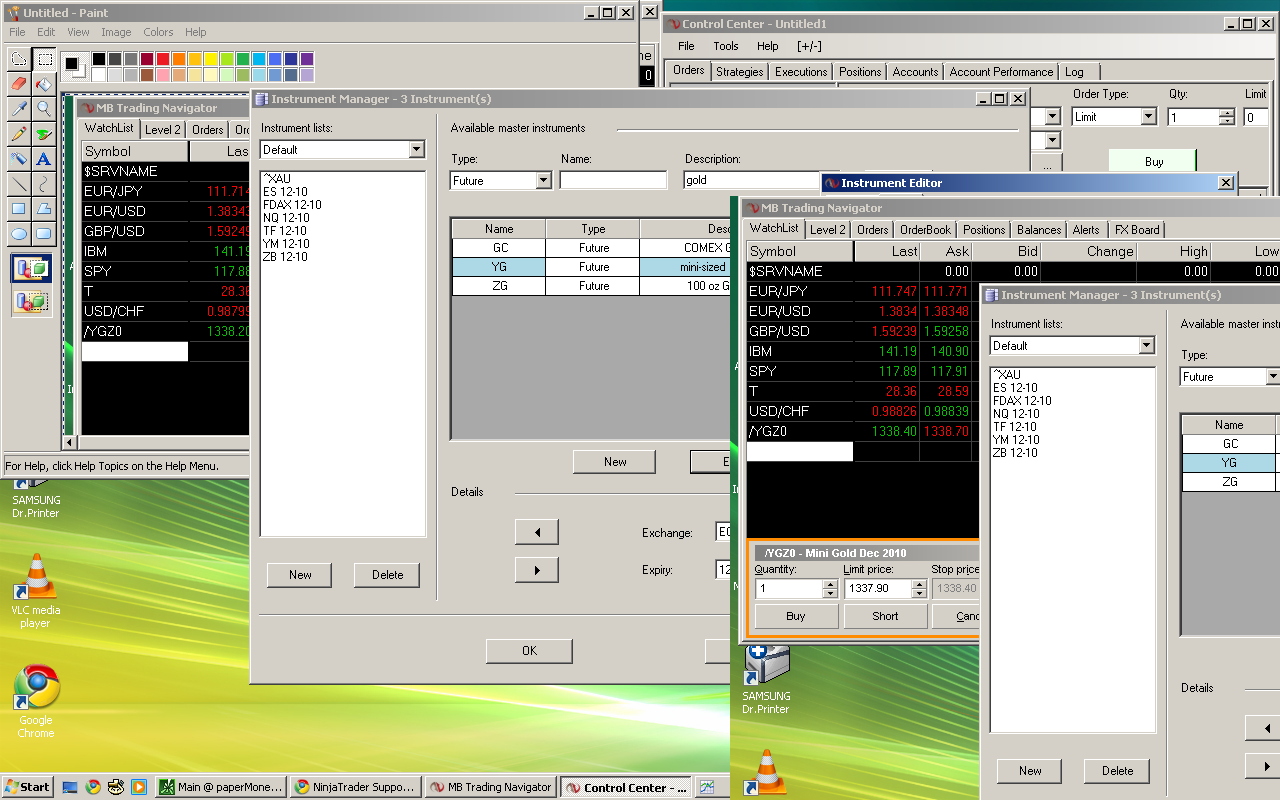Open the Google Chrome desktop shortcut
The image size is (1280, 800).
(36, 688)
